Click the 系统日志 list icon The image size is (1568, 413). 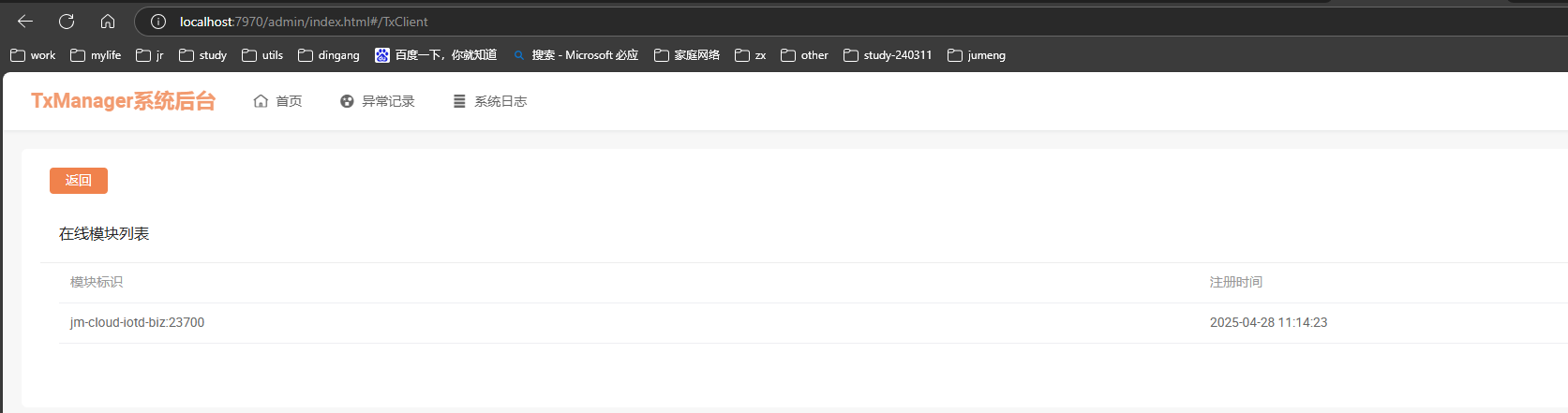[459, 101]
